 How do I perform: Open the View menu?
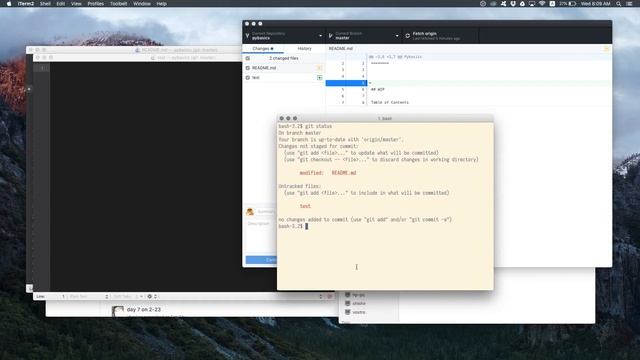(x=76, y=4)
